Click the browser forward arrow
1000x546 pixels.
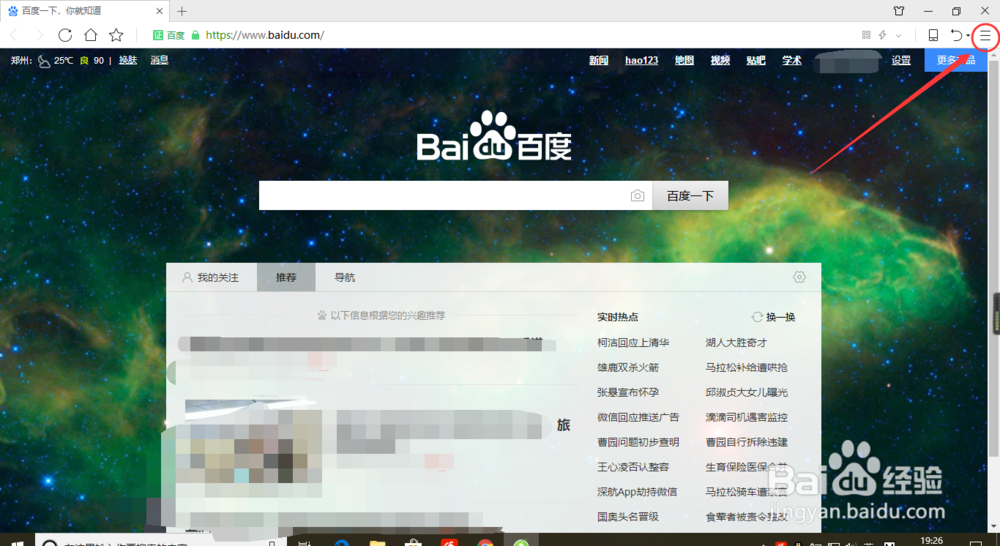[40, 35]
